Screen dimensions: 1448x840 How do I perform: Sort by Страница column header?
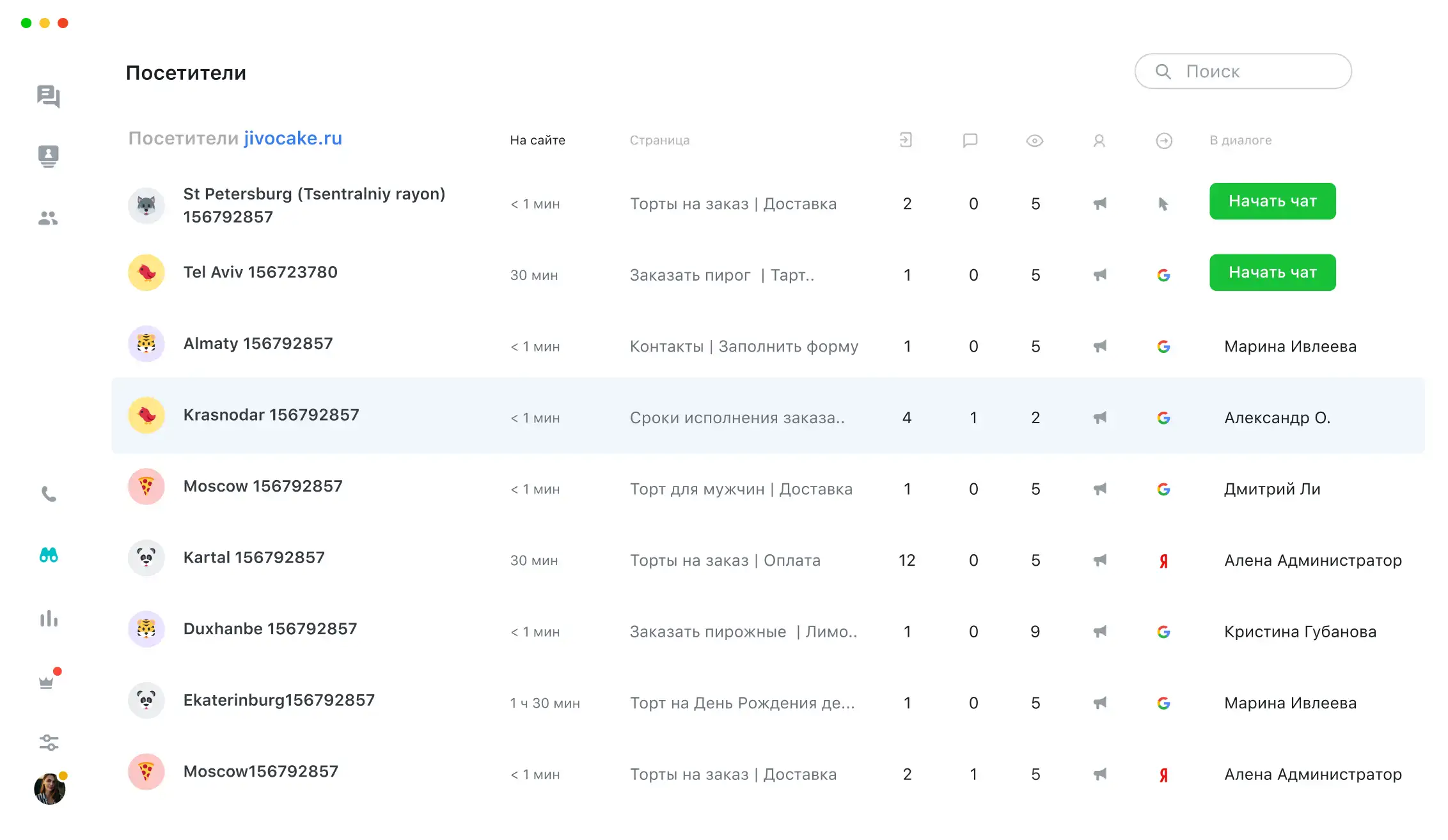(659, 140)
